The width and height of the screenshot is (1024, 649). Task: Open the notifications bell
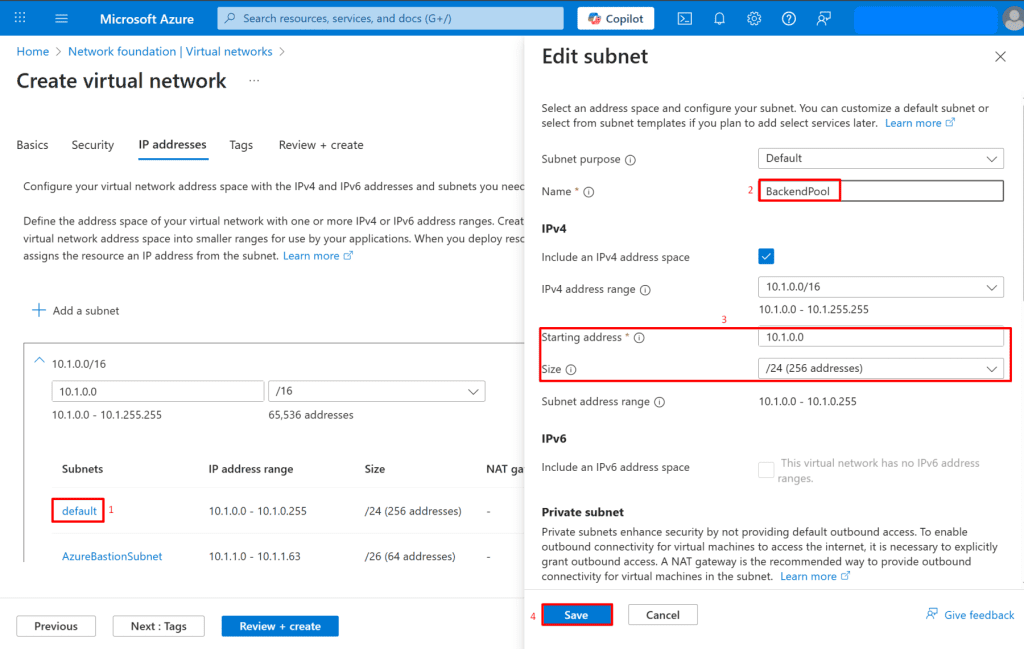tap(719, 18)
